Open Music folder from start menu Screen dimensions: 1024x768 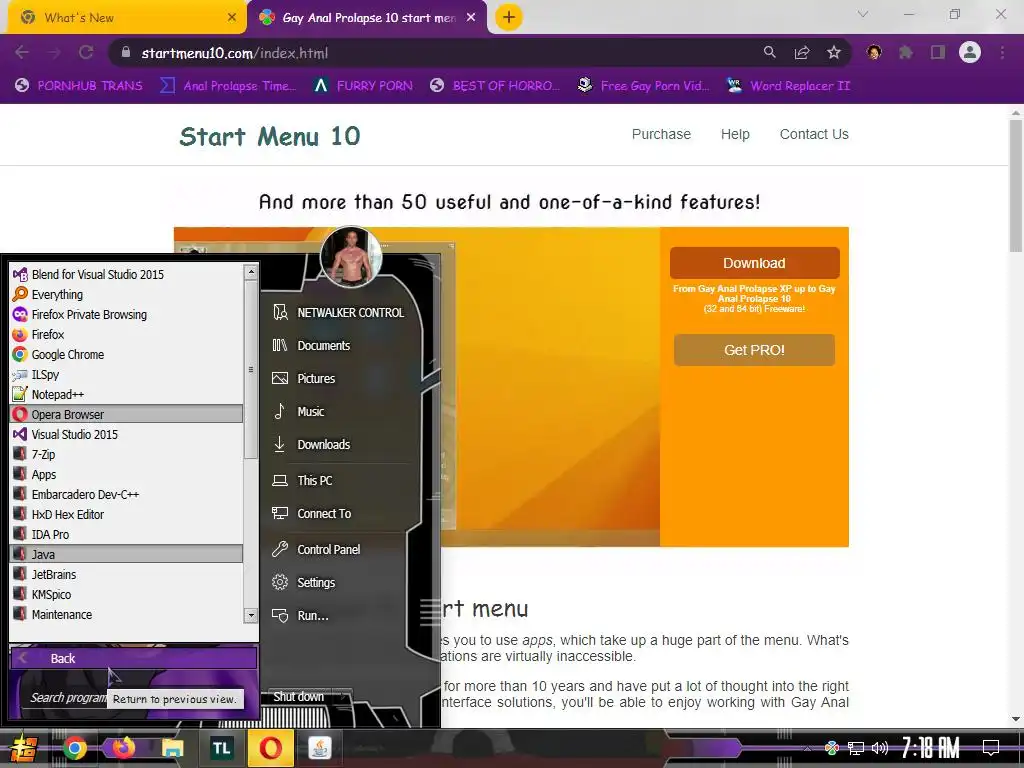point(298,411)
